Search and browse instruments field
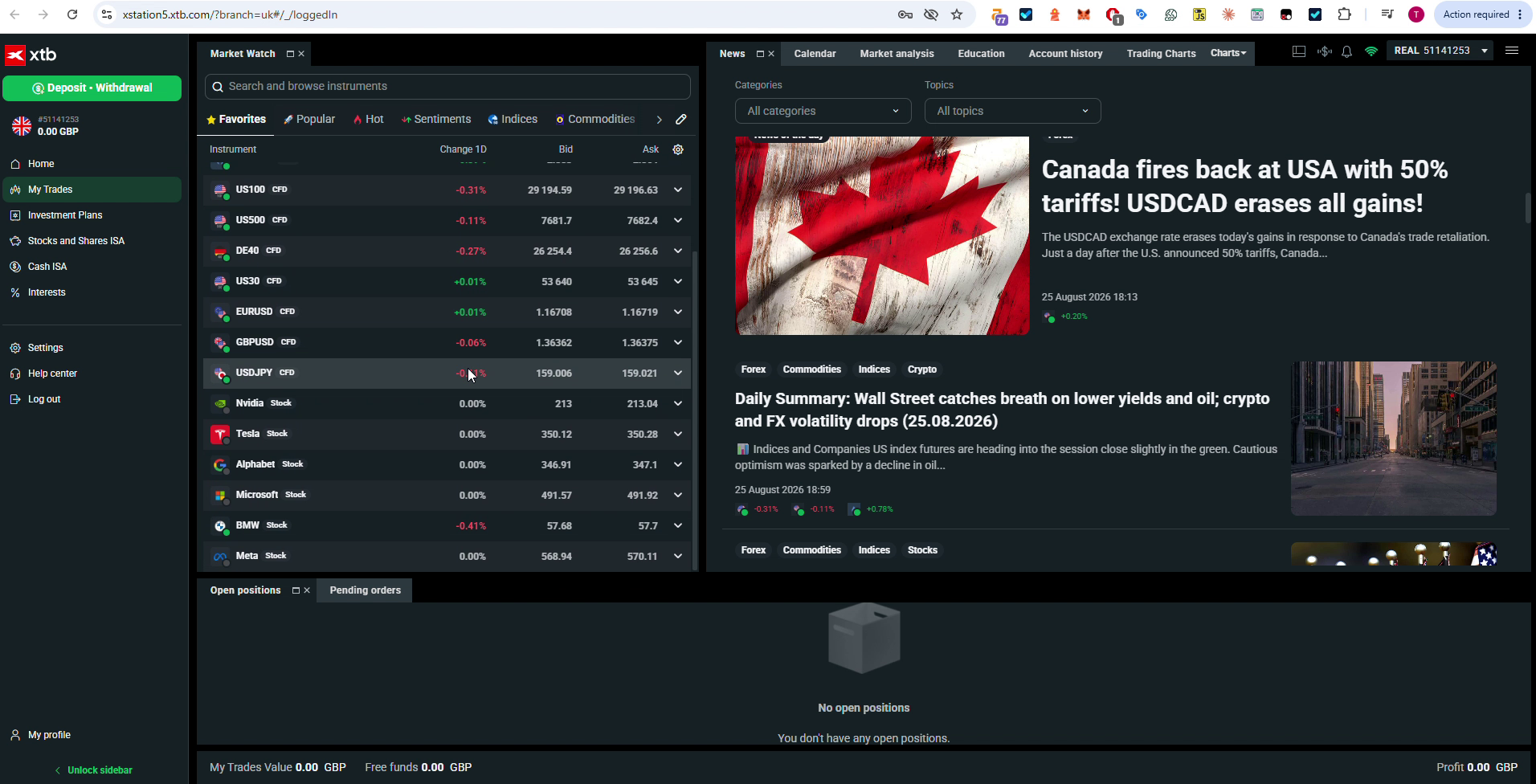This screenshot has width=1536, height=784. 447,87
